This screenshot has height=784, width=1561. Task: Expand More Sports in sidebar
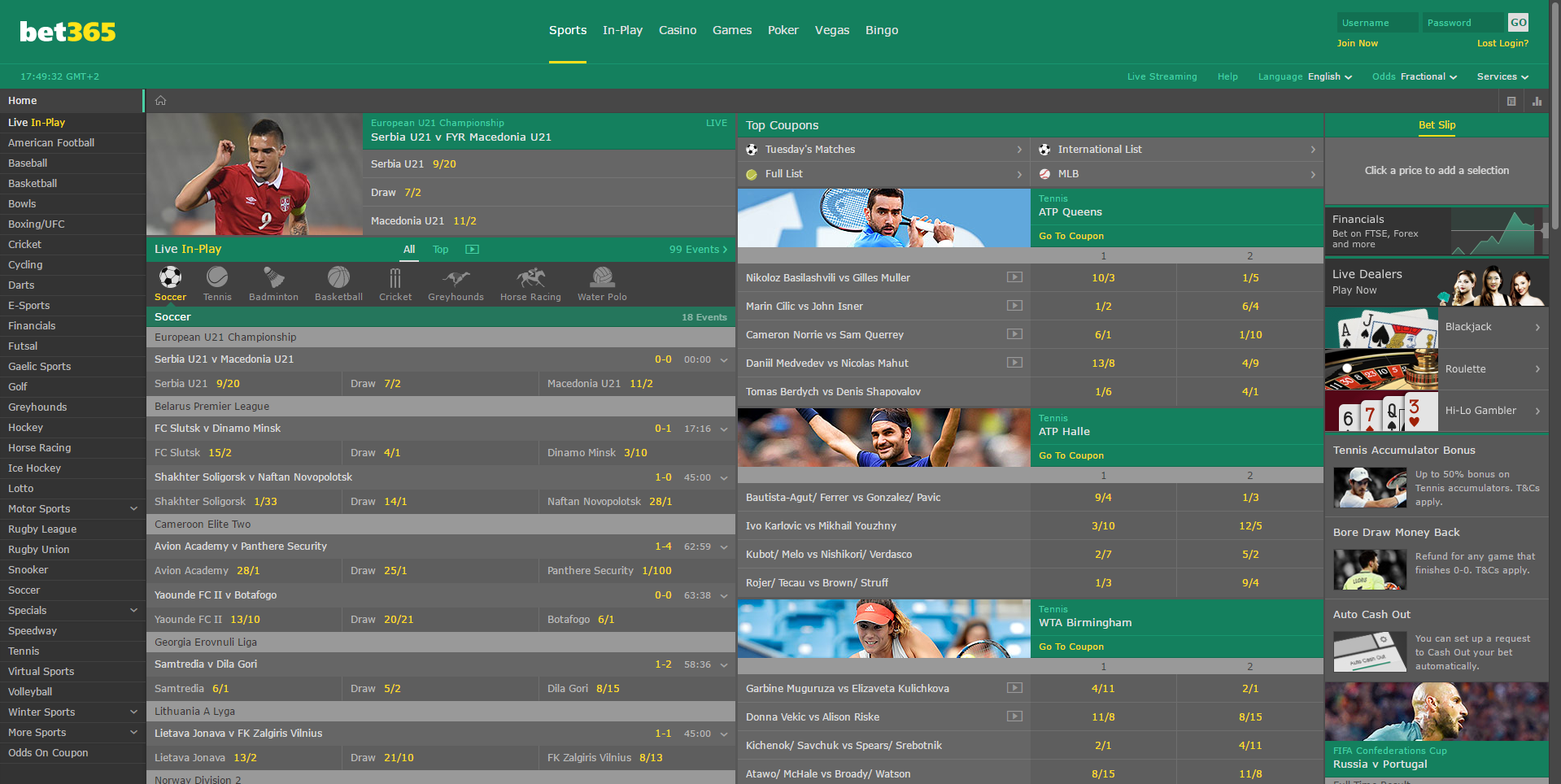(133, 732)
